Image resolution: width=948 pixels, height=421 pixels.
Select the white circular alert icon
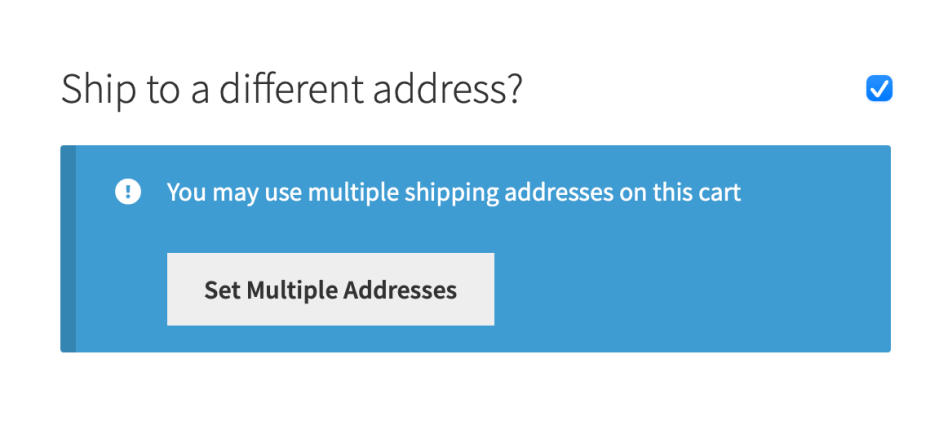(128, 192)
